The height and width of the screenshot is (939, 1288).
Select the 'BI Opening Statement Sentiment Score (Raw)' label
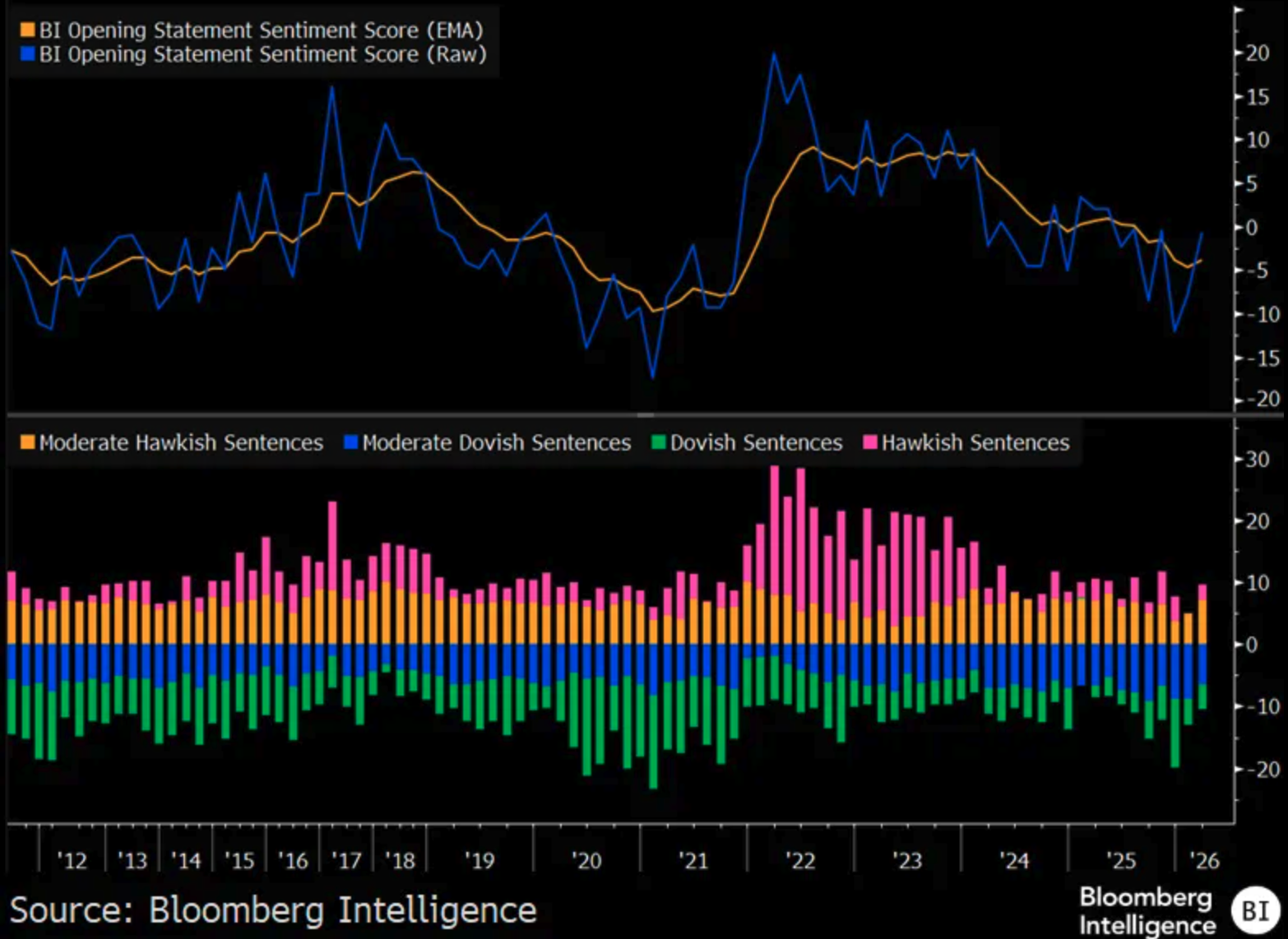tap(262, 54)
